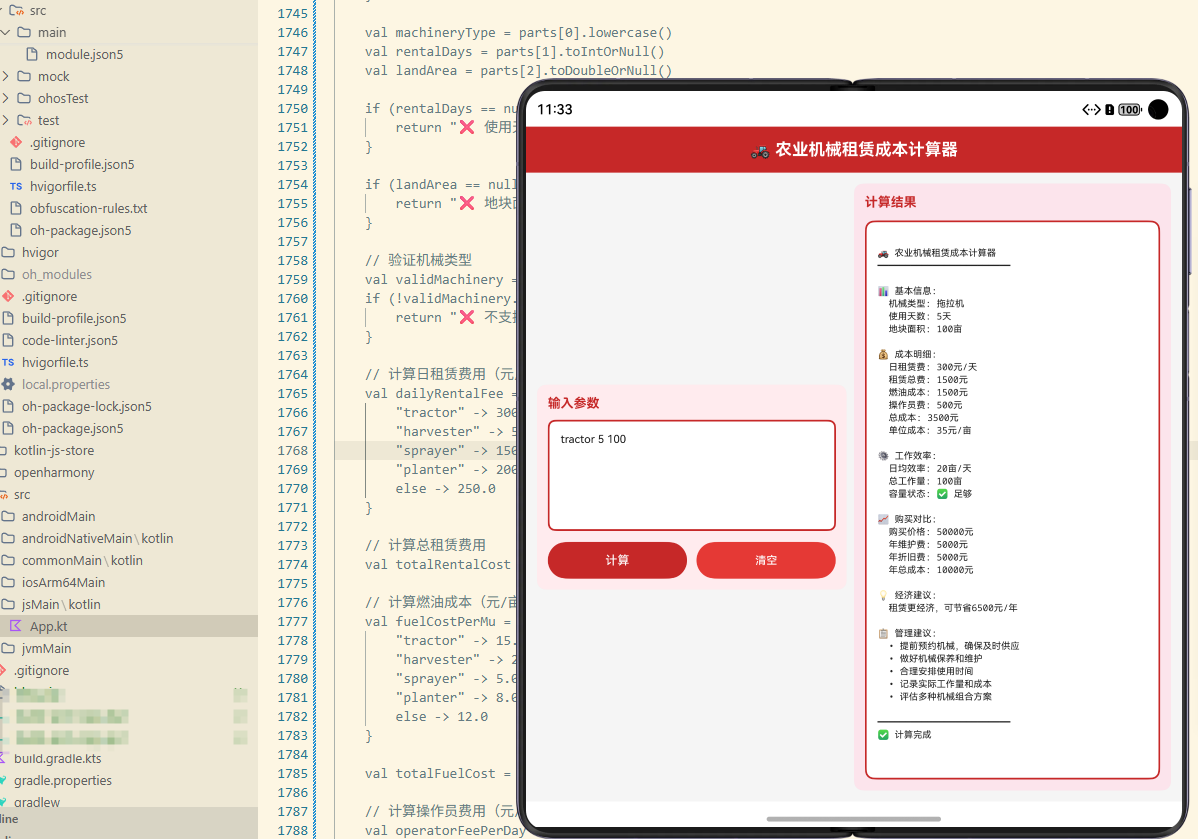Expand the test folder chevron

coord(5,121)
